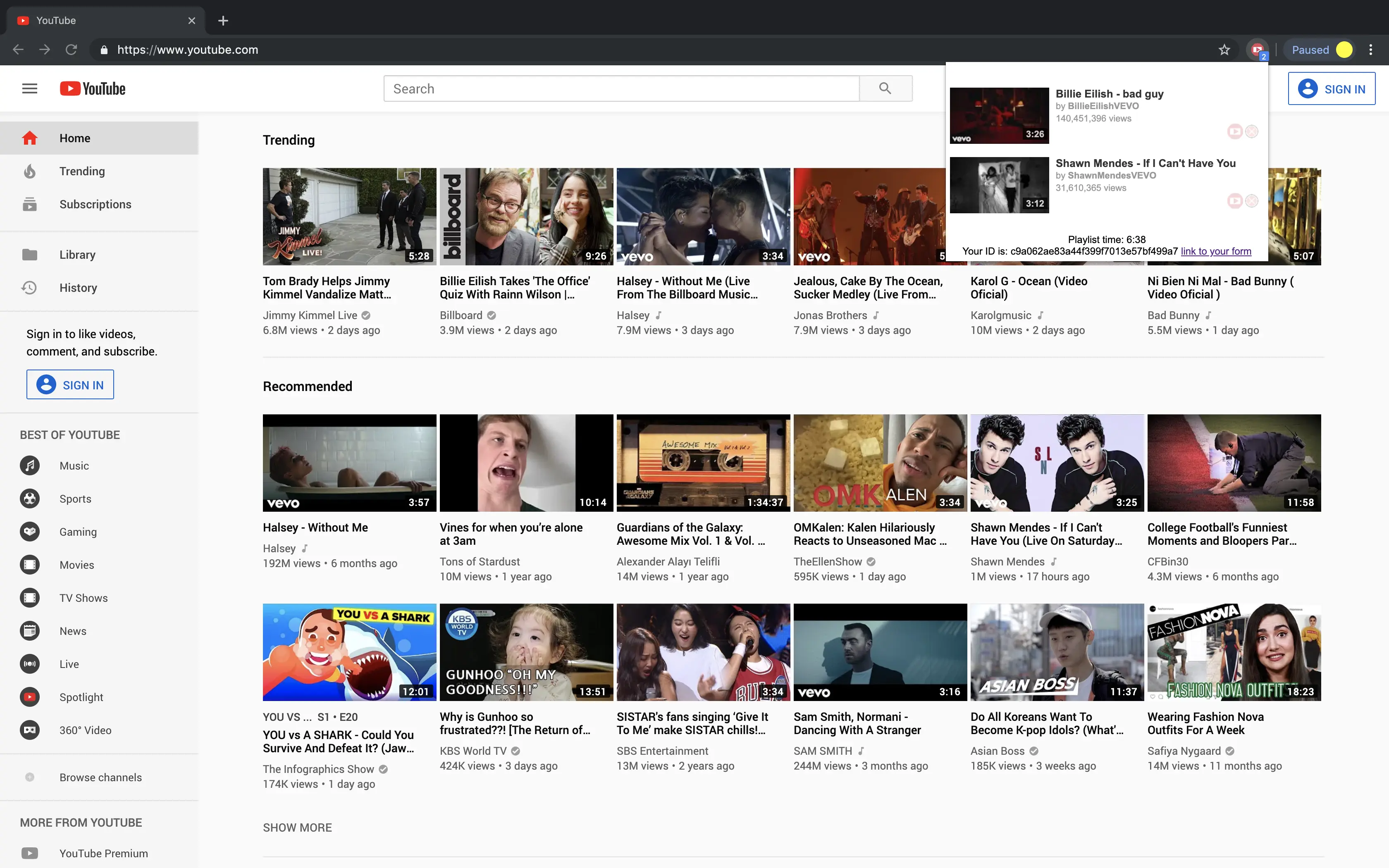Open Tom Brady Jimmy Kimmel video thumbnail
The height and width of the screenshot is (868, 1389).
pyautogui.click(x=350, y=217)
